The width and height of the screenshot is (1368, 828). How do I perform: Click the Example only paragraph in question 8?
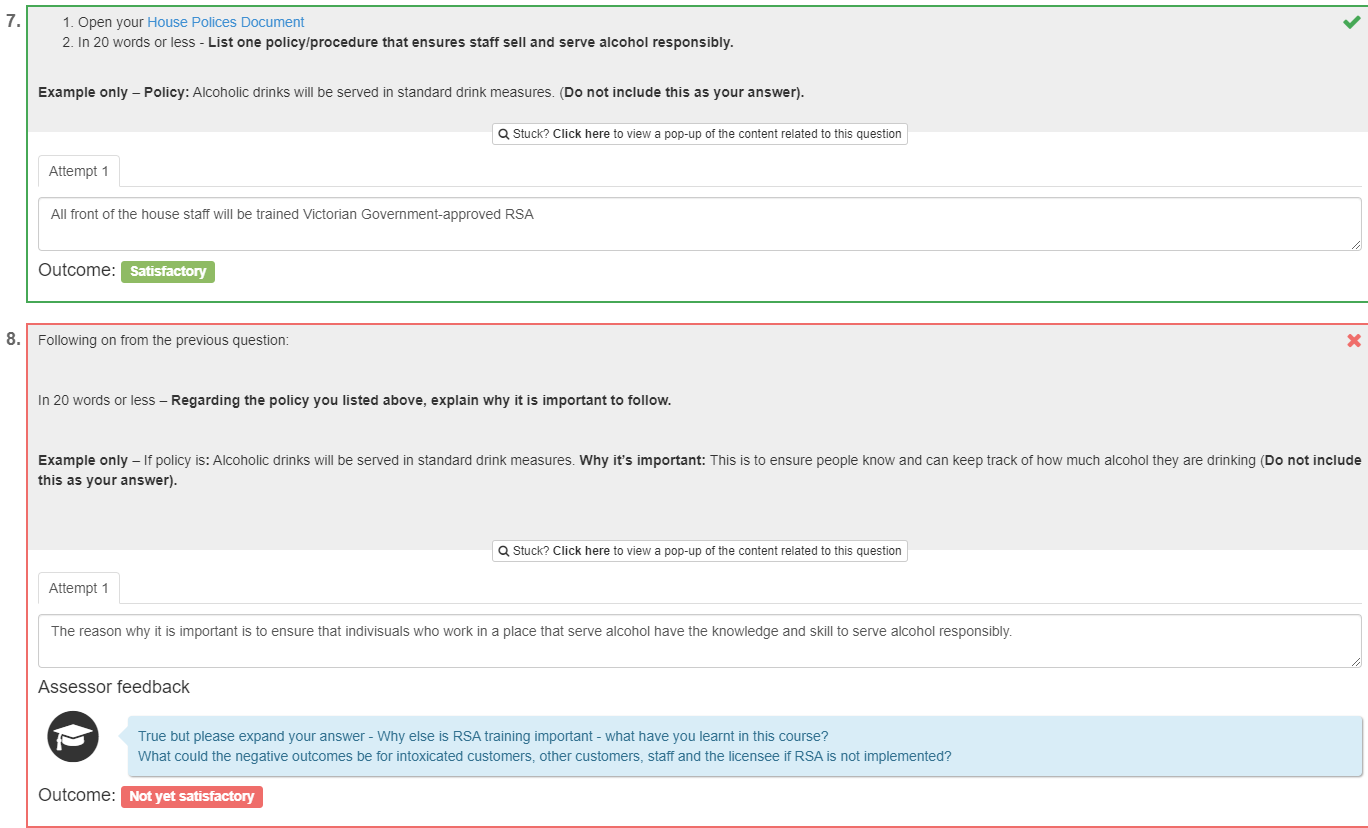tap(700, 470)
